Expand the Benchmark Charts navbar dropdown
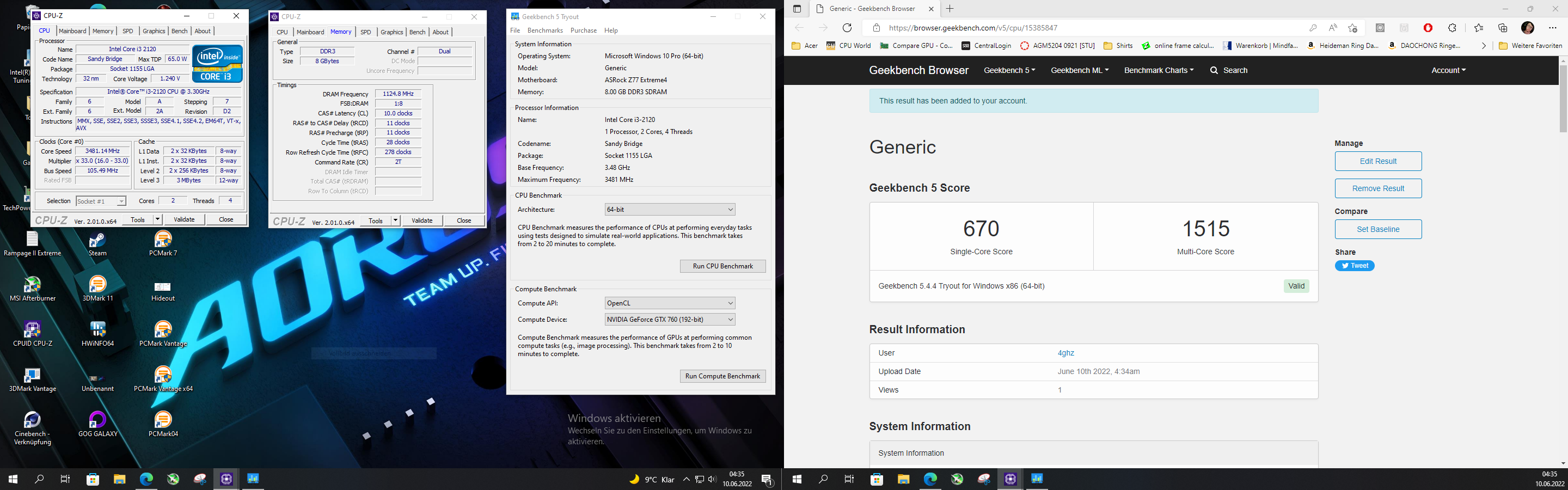 coord(1159,70)
